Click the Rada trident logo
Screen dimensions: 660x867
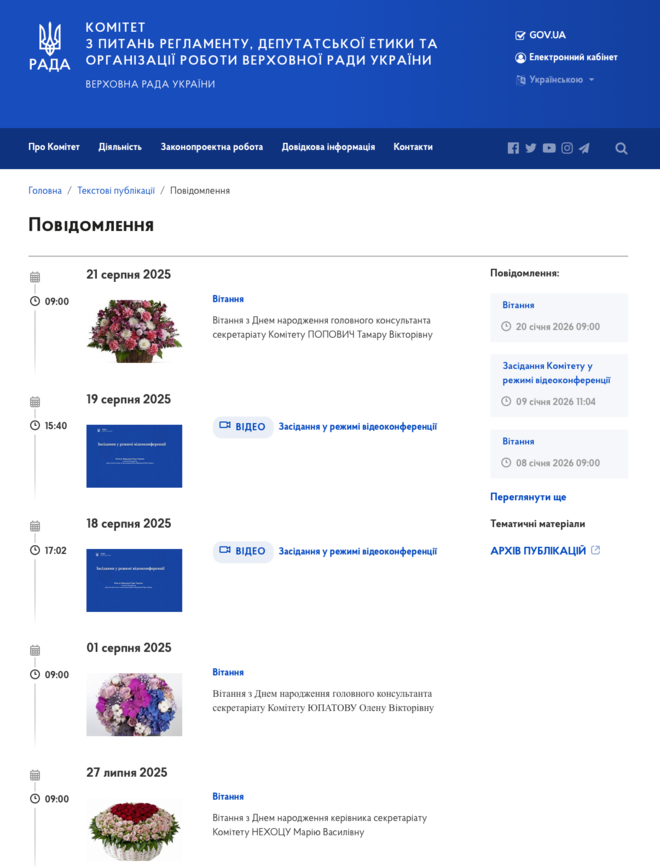pyautogui.click(x=49, y=48)
